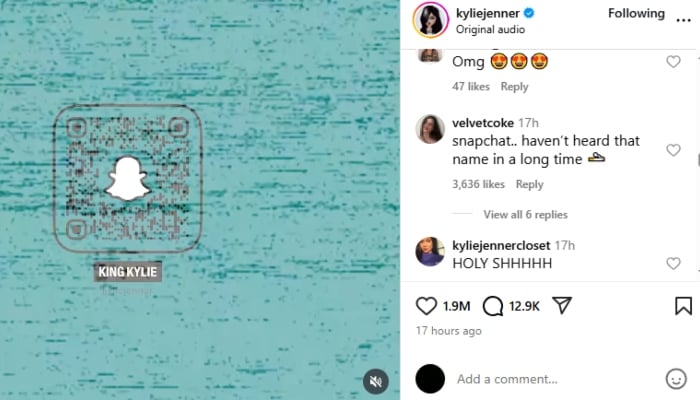The height and width of the screenshot is (400, 700).
Task: Expand View all 6 replies
Action: (525, 215)
